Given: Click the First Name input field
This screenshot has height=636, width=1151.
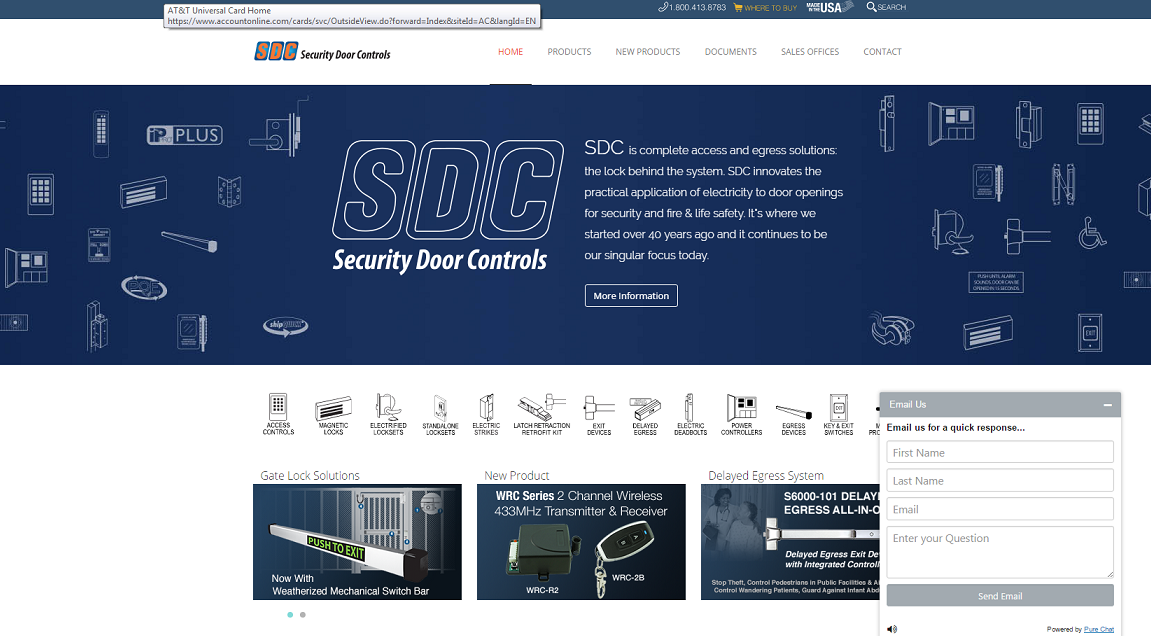Looking at the screenshot, I should 1000,452.
